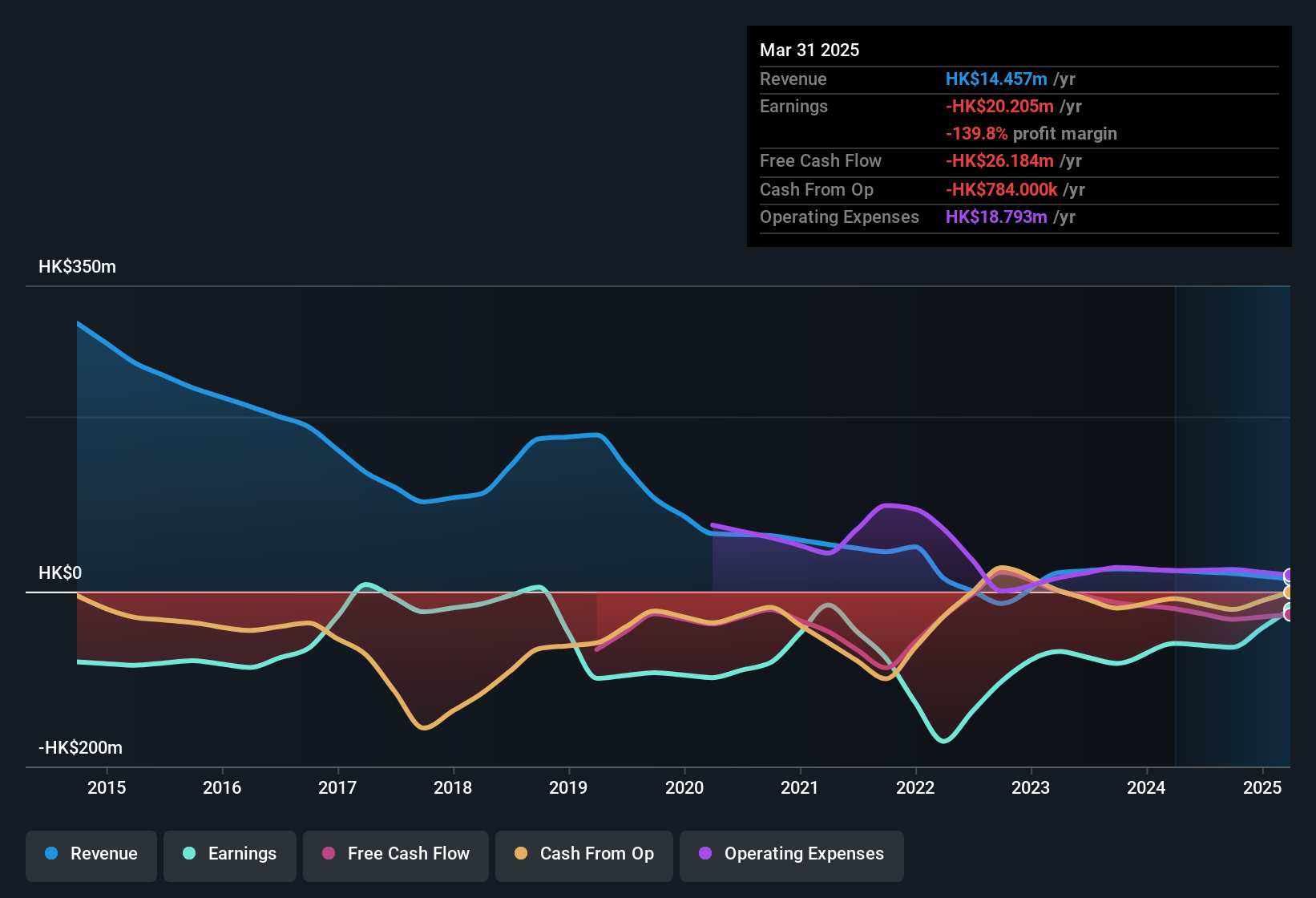1316x898 pixels.
Task: Click the -139.8% profit margin text
Action: 1031,134
